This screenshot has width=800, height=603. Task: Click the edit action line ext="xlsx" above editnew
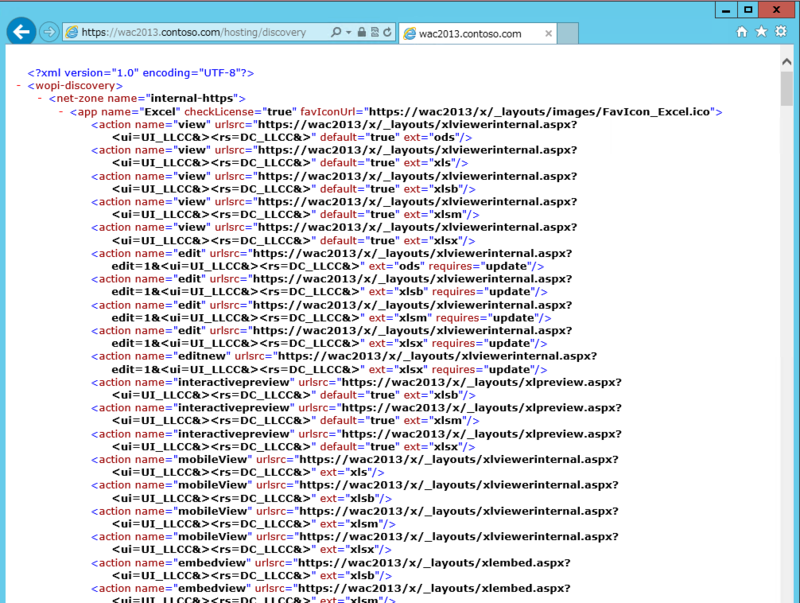click(x=332, y=337)
